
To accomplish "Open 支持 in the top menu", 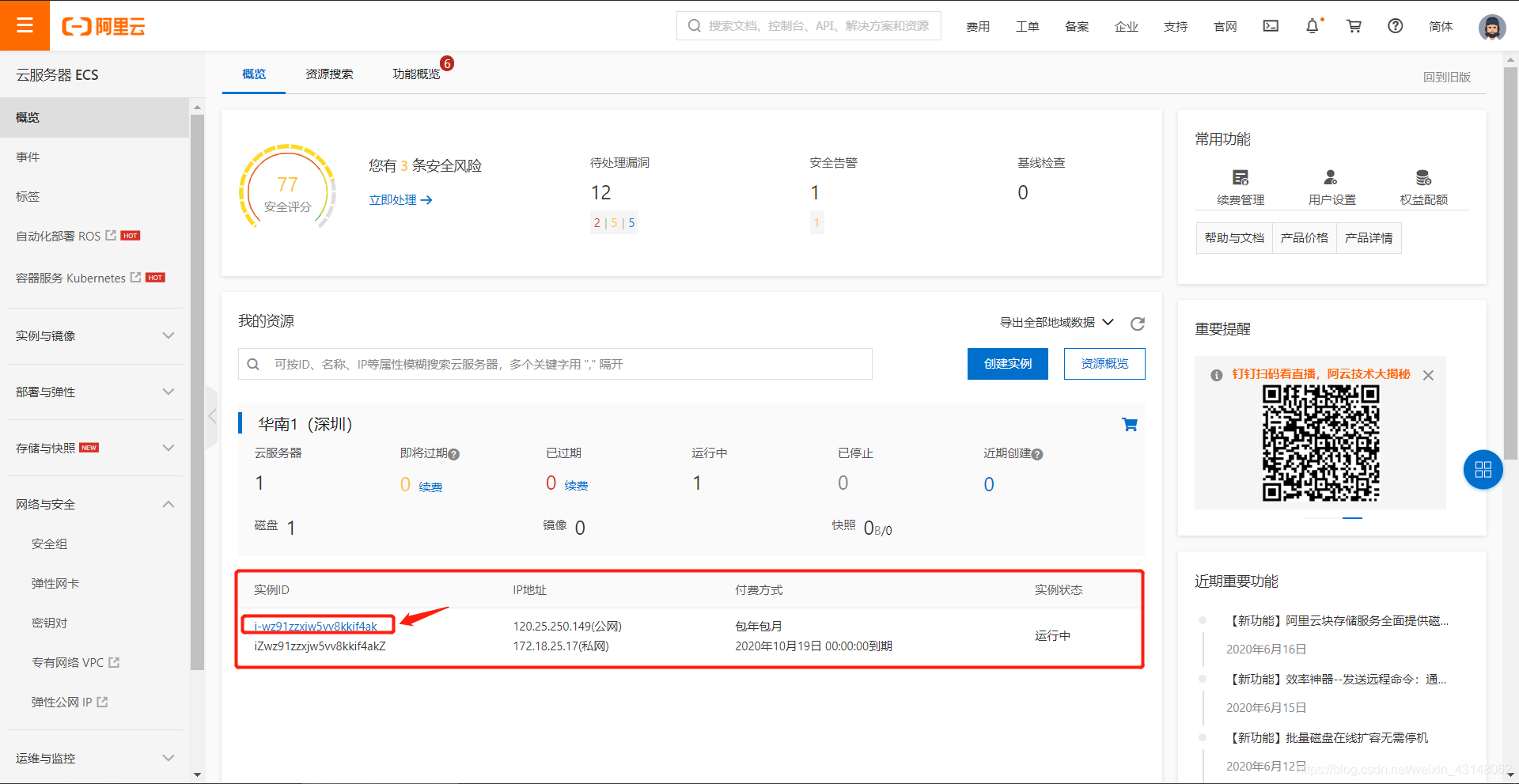I will [1176, 26].
